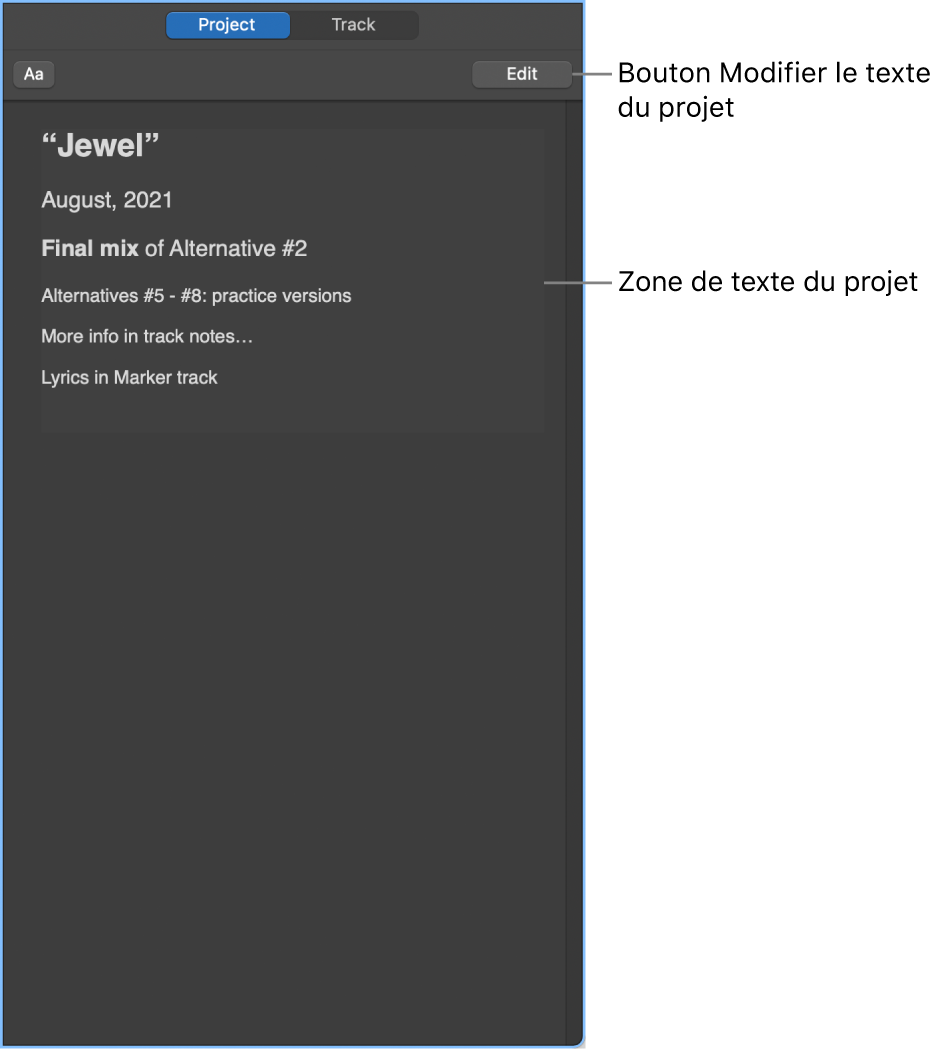Click the August, 2021 date line
The height and width of the screenshot is (1051, 942).
(x=107, y=200)
